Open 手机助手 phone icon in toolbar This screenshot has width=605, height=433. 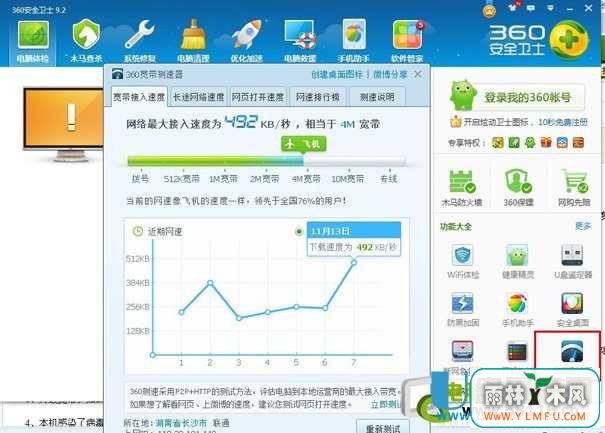353,41
